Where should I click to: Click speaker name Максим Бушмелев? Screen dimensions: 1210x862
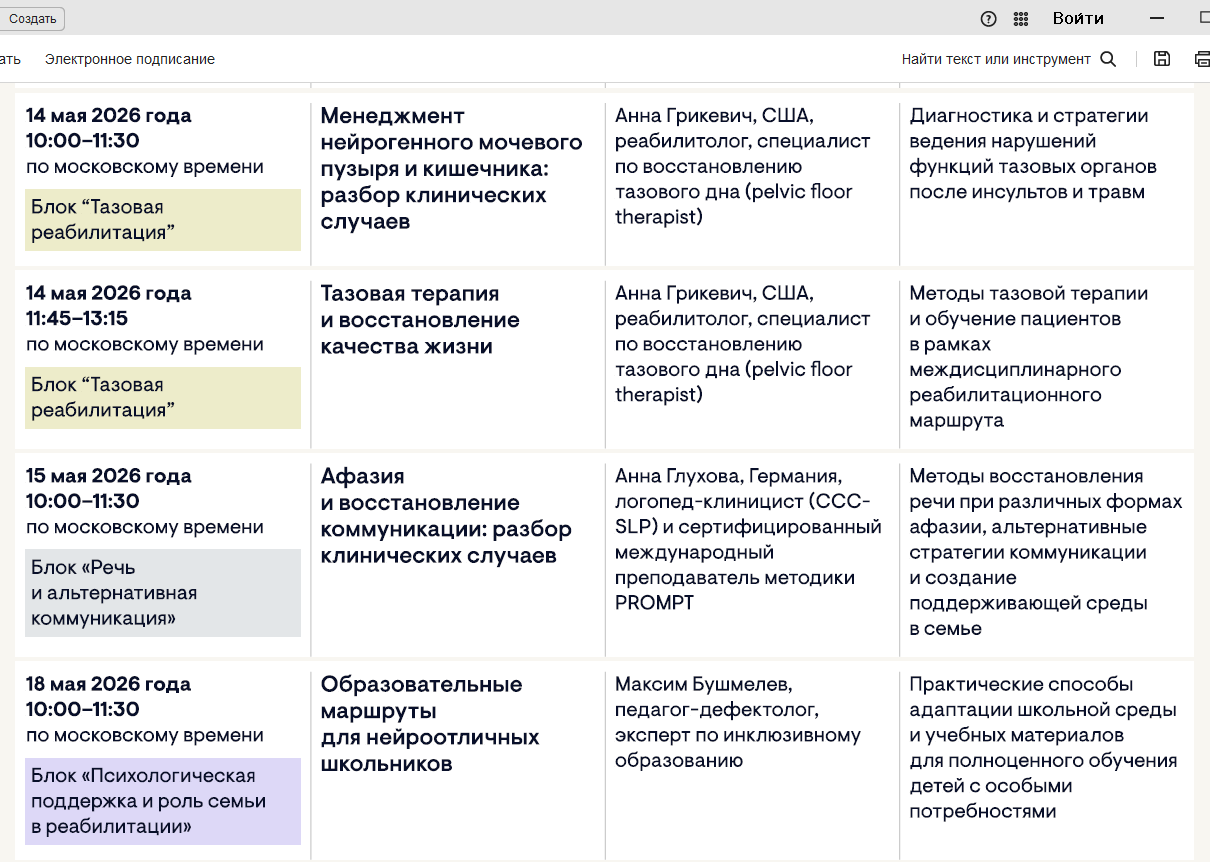coord(703,685)
